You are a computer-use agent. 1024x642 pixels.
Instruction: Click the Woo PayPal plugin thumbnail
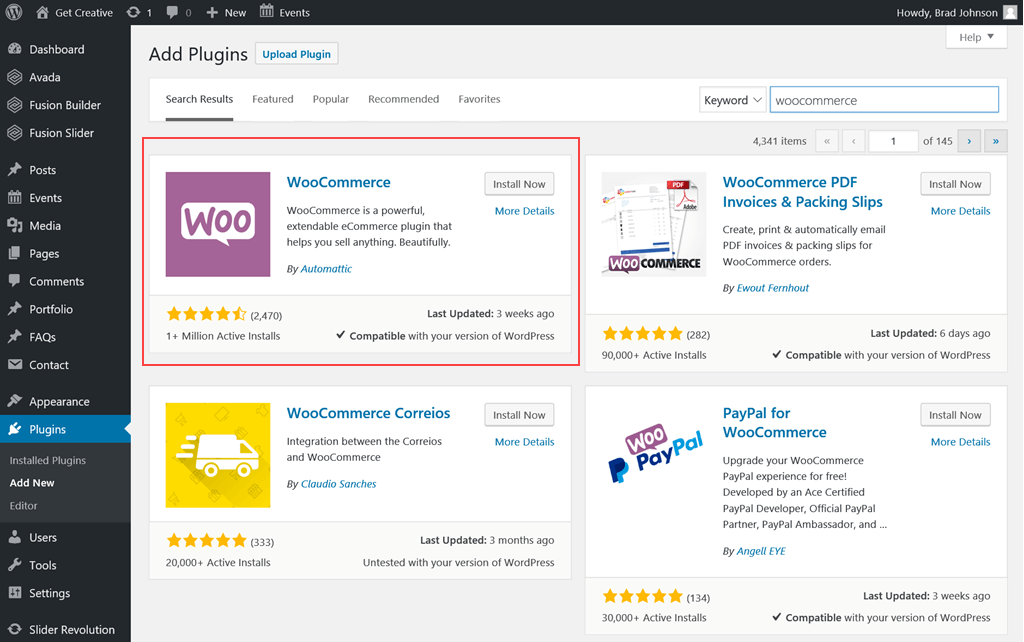[654, 455]
